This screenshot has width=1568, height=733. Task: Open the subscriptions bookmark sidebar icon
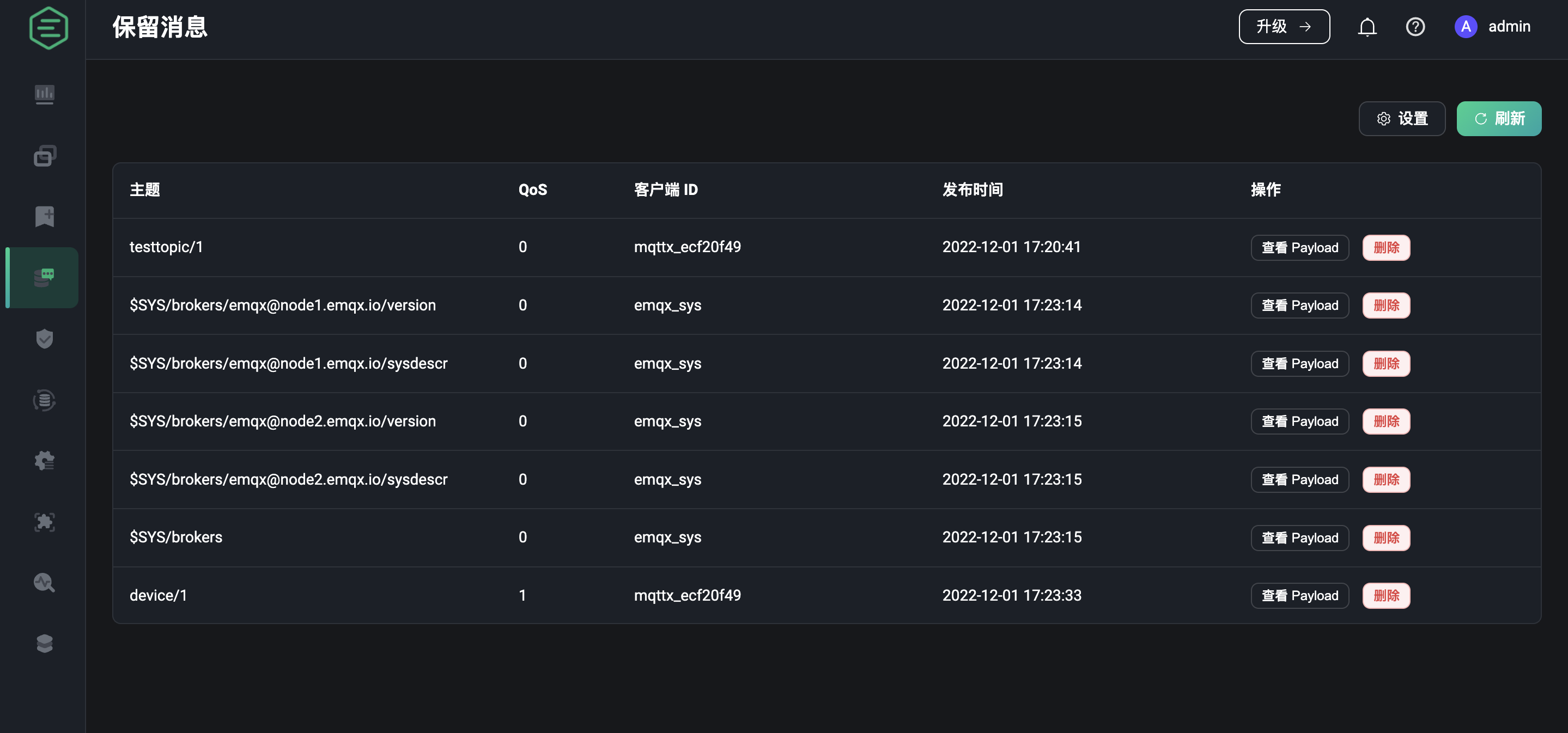pos(45,217)
